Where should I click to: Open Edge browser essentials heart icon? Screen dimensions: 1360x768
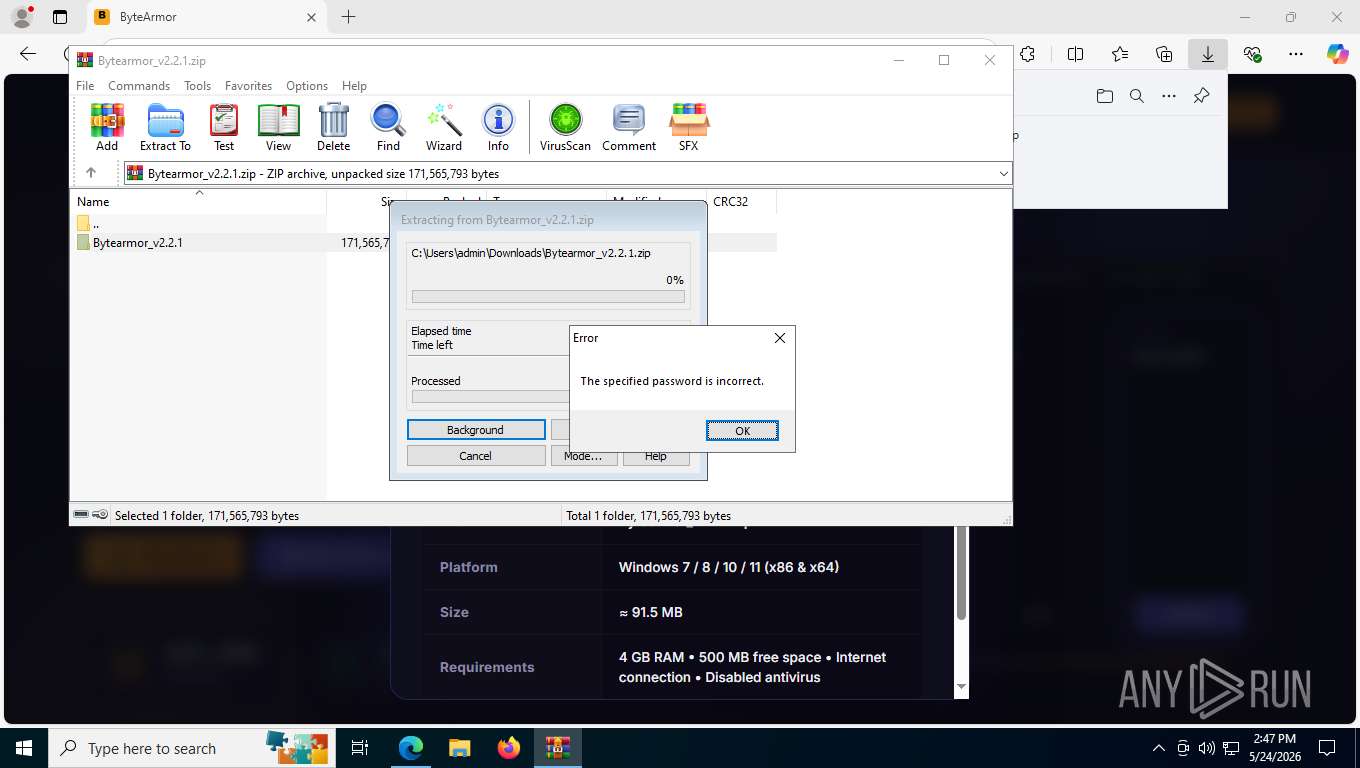click(1252, 54)
